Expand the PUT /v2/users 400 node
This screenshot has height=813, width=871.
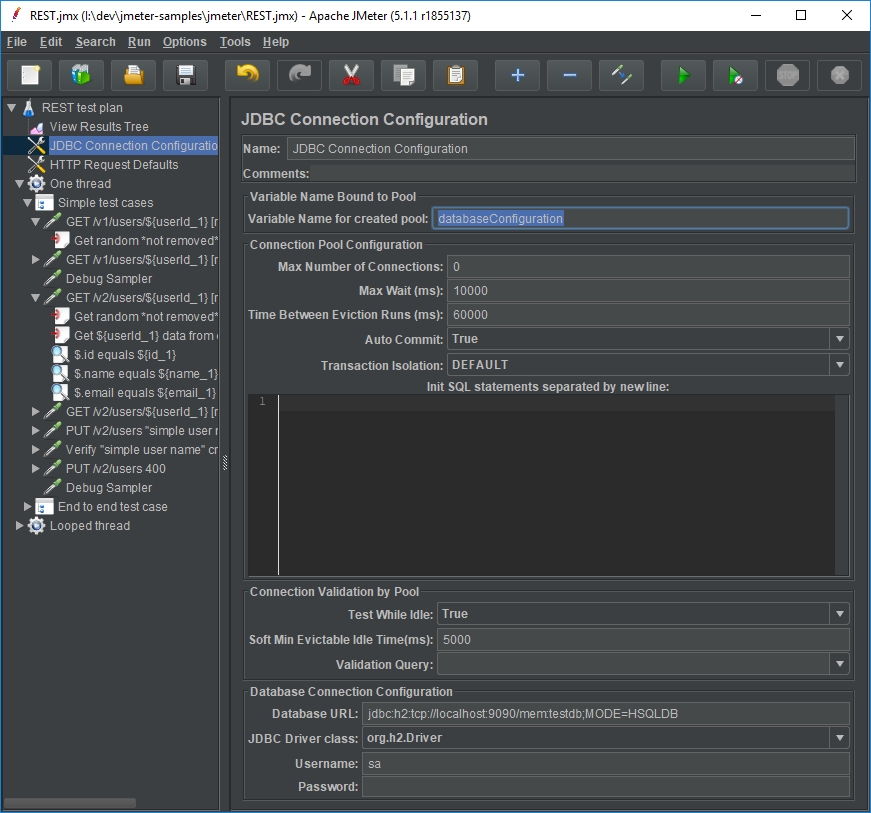pyautogui.click(x=36, y=469)
